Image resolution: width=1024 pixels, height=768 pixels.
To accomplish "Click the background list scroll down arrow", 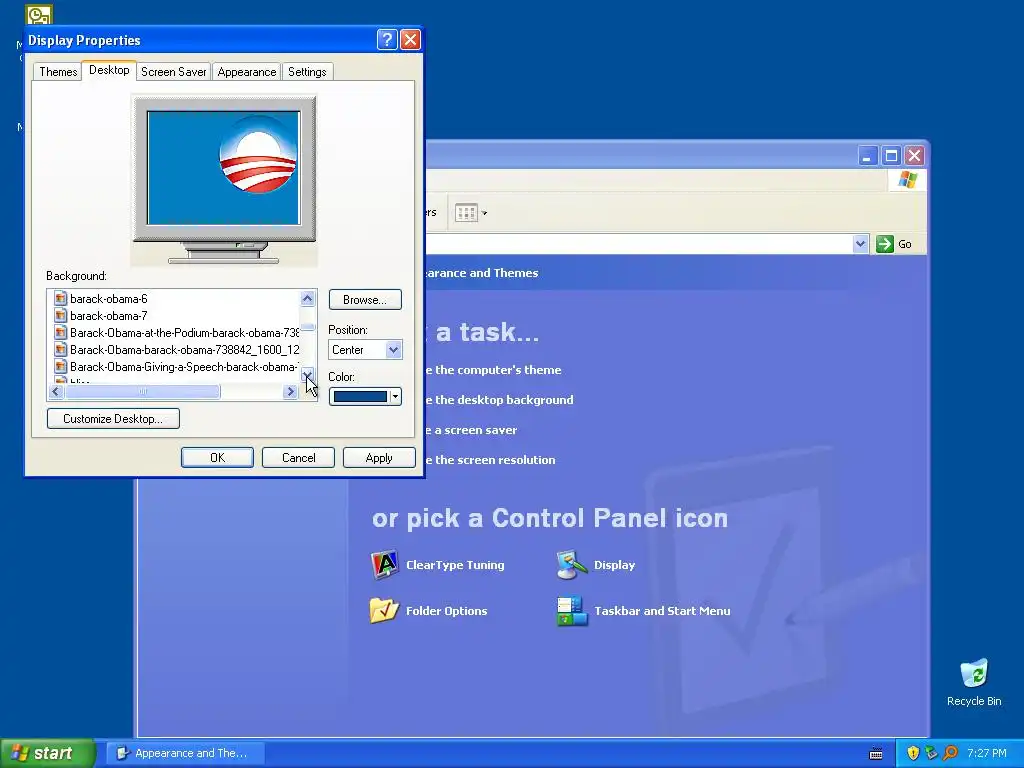I will [308, 375].
